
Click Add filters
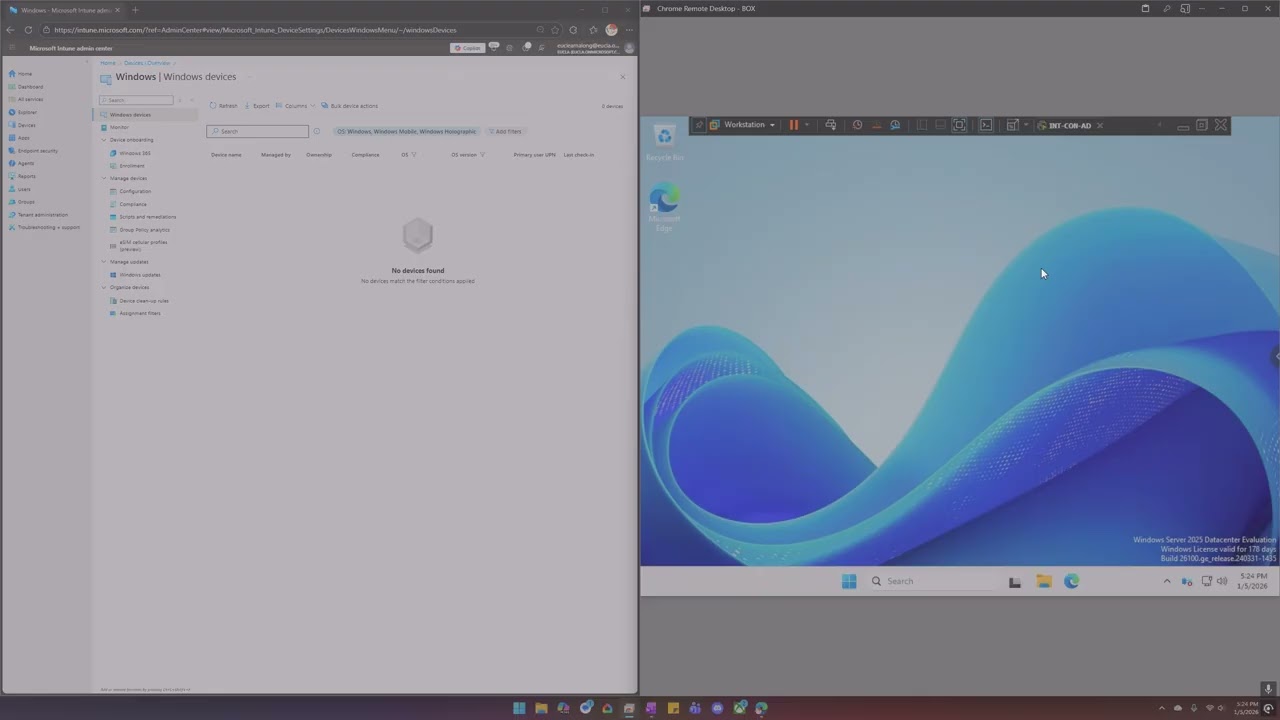506,131
